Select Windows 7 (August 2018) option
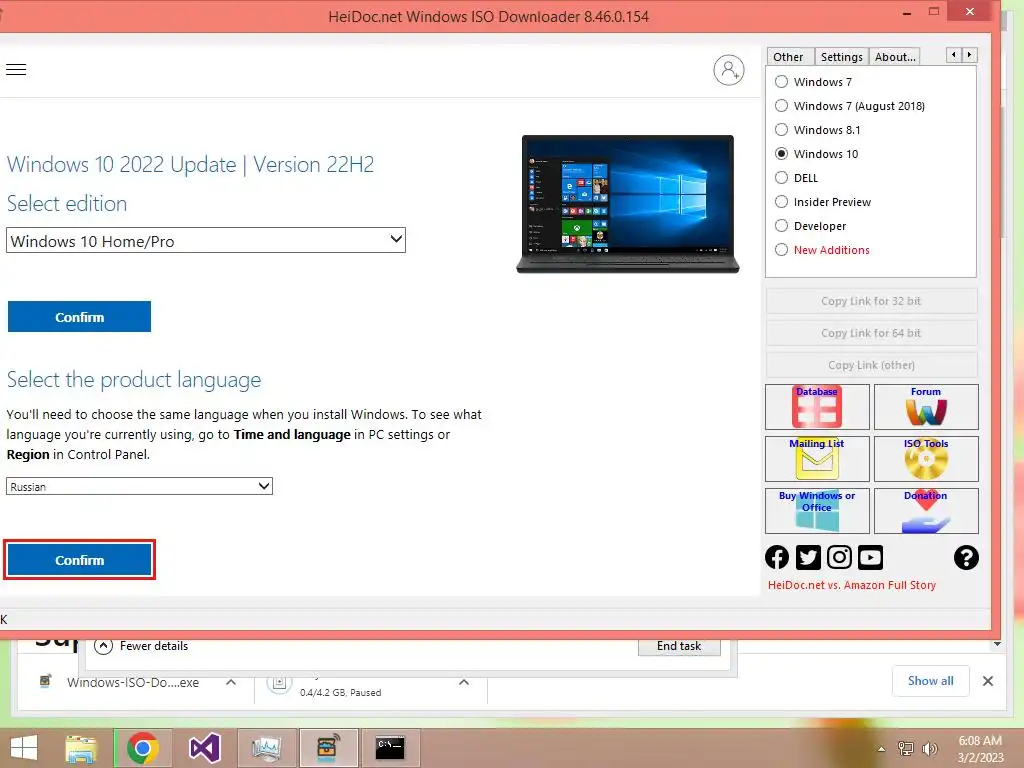Image resolution: width=1024 pixels, height=768 pixels. pos(781,106)
